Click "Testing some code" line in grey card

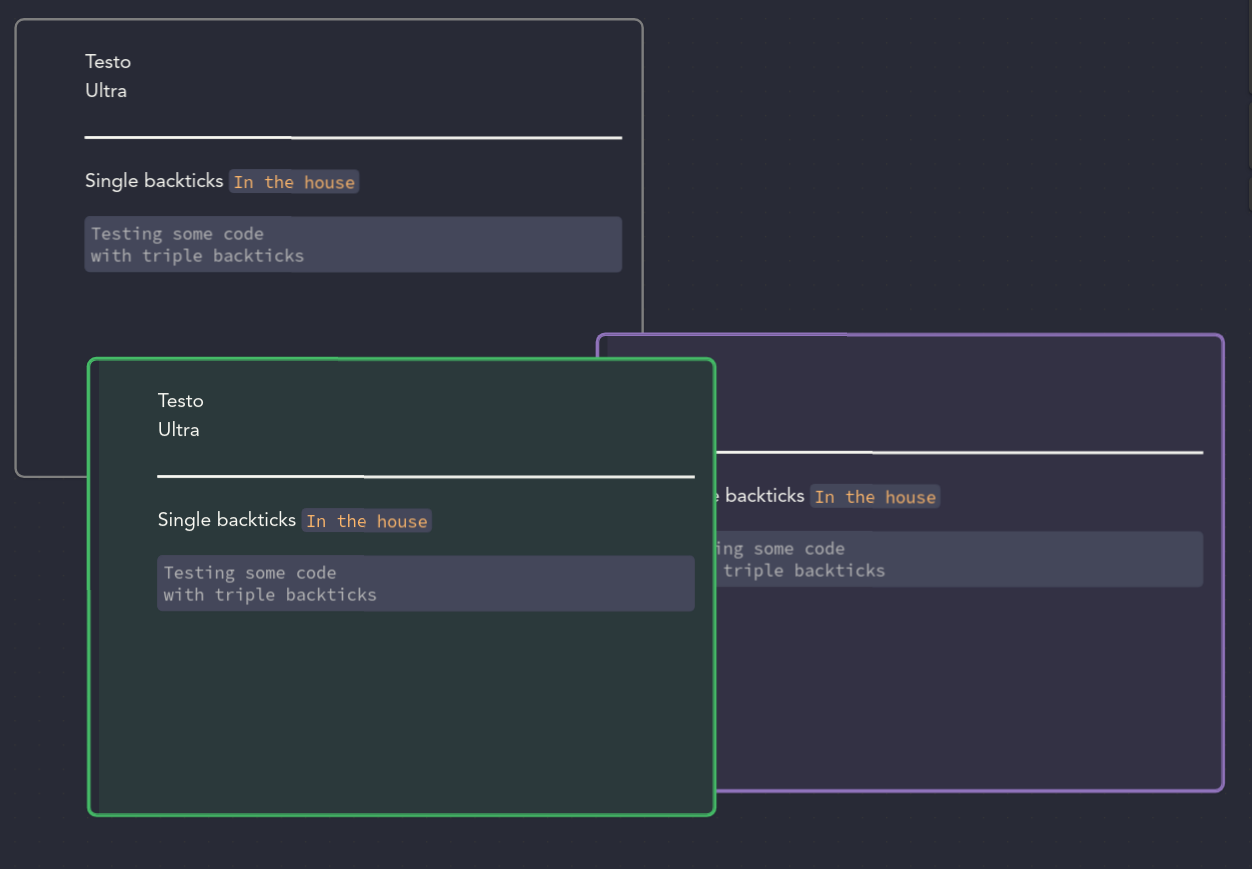[177, 234]
